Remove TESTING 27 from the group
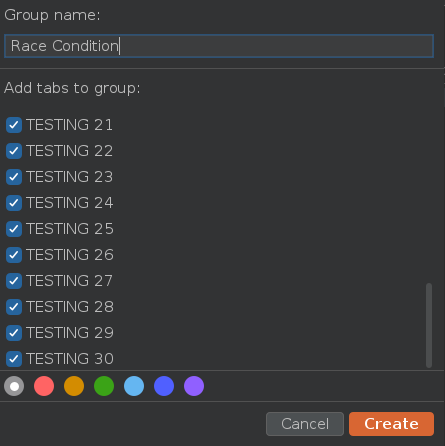 tap(14, 281)
